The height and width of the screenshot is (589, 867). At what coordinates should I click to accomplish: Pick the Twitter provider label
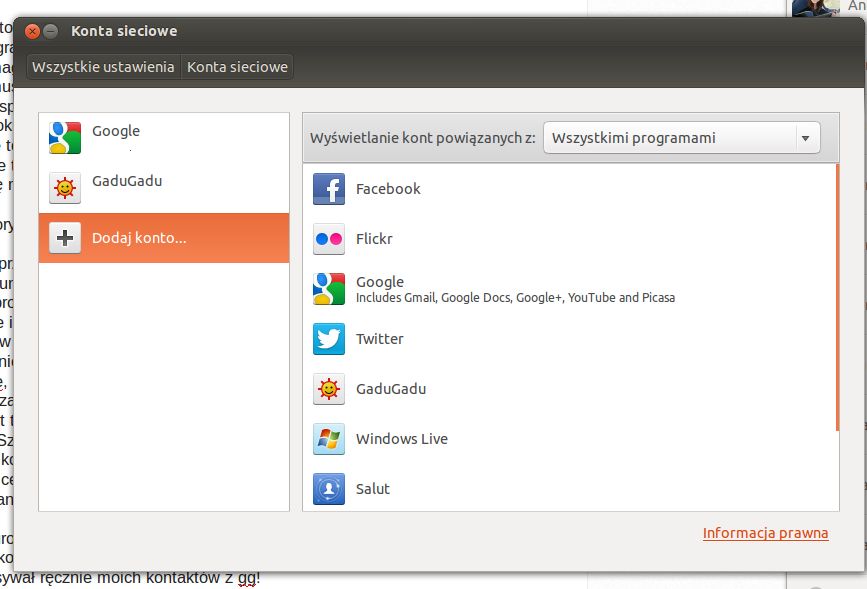(380, 339)
